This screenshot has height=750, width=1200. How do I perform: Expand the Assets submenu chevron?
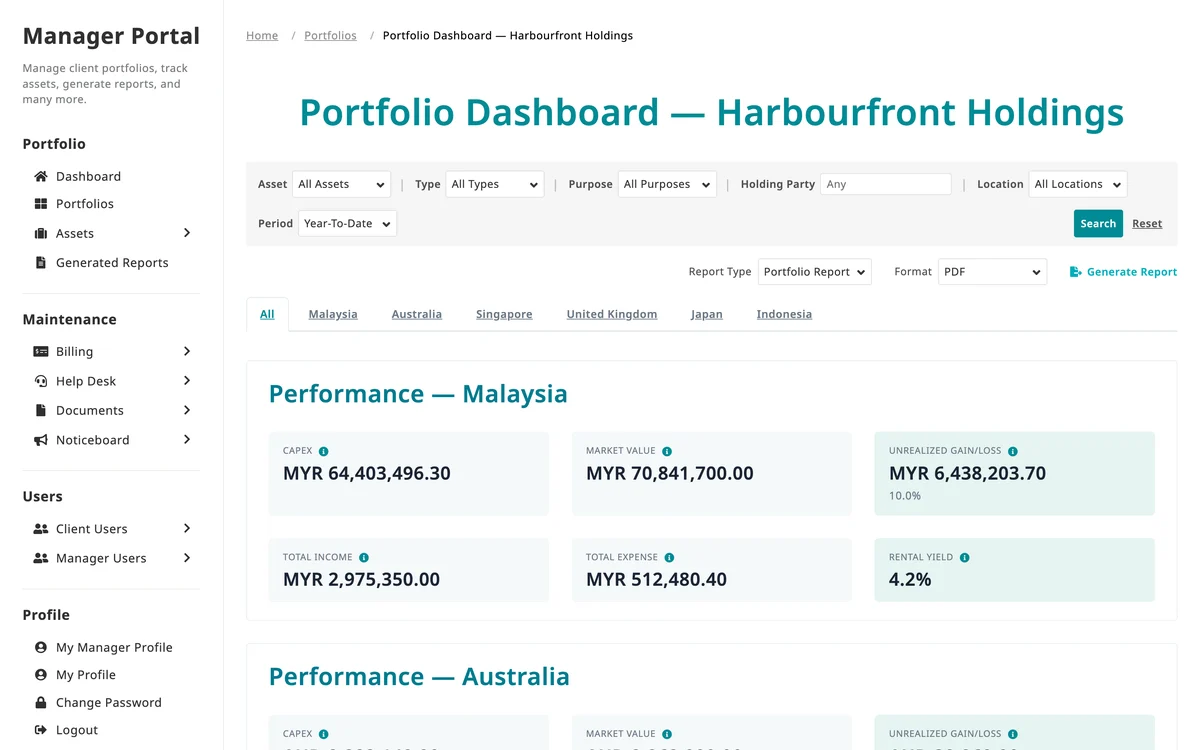click(187, 233)
